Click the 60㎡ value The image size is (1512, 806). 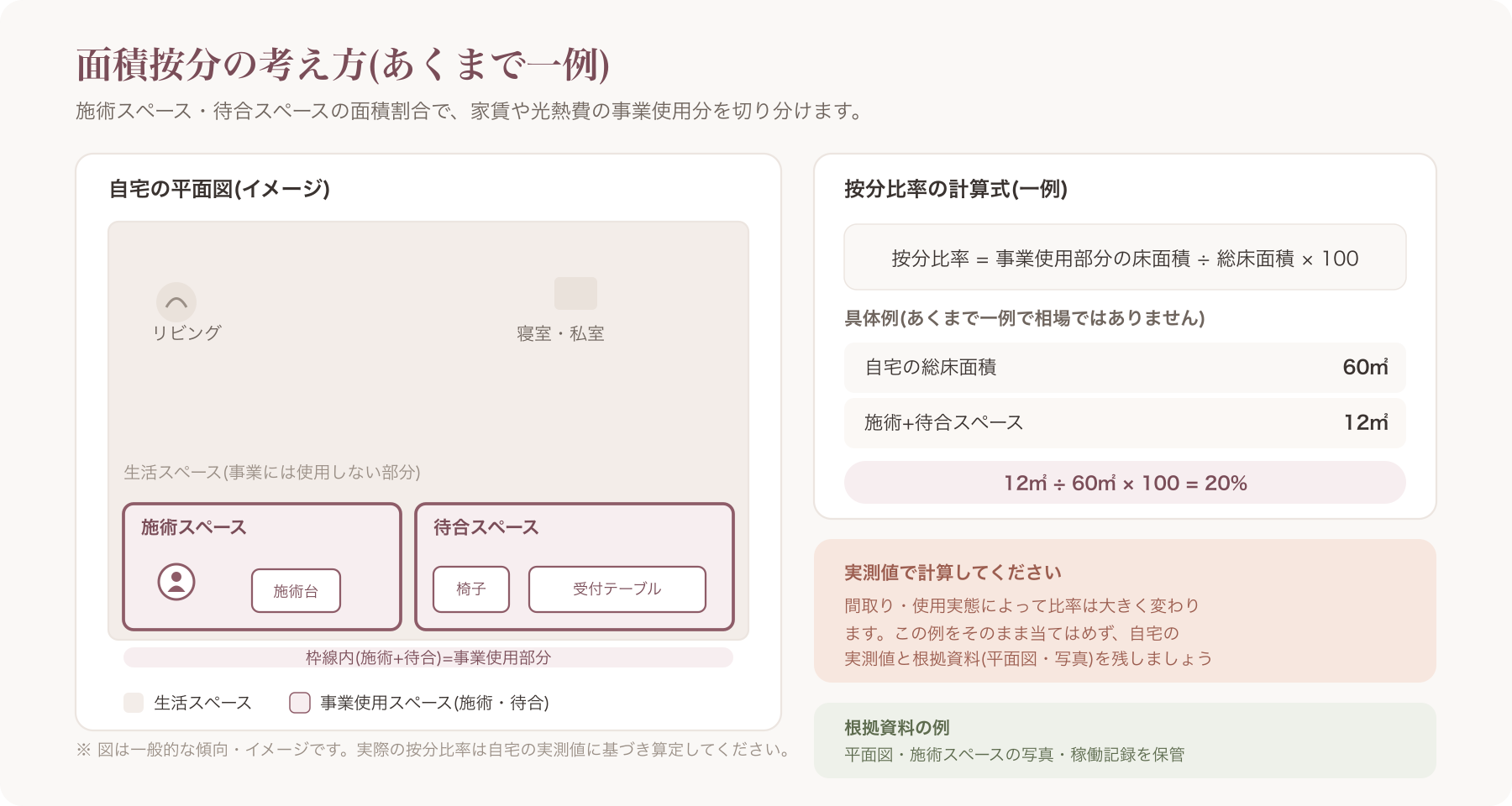pyautogui.click(x=1365, y=368)
